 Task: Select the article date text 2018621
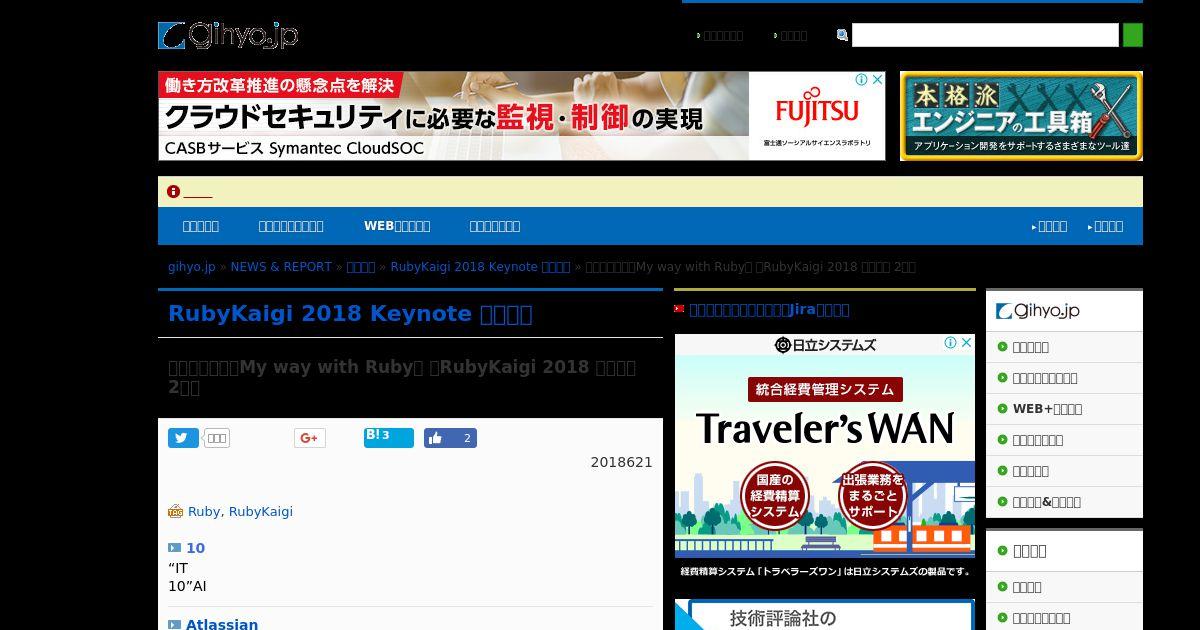pos(621,462)
